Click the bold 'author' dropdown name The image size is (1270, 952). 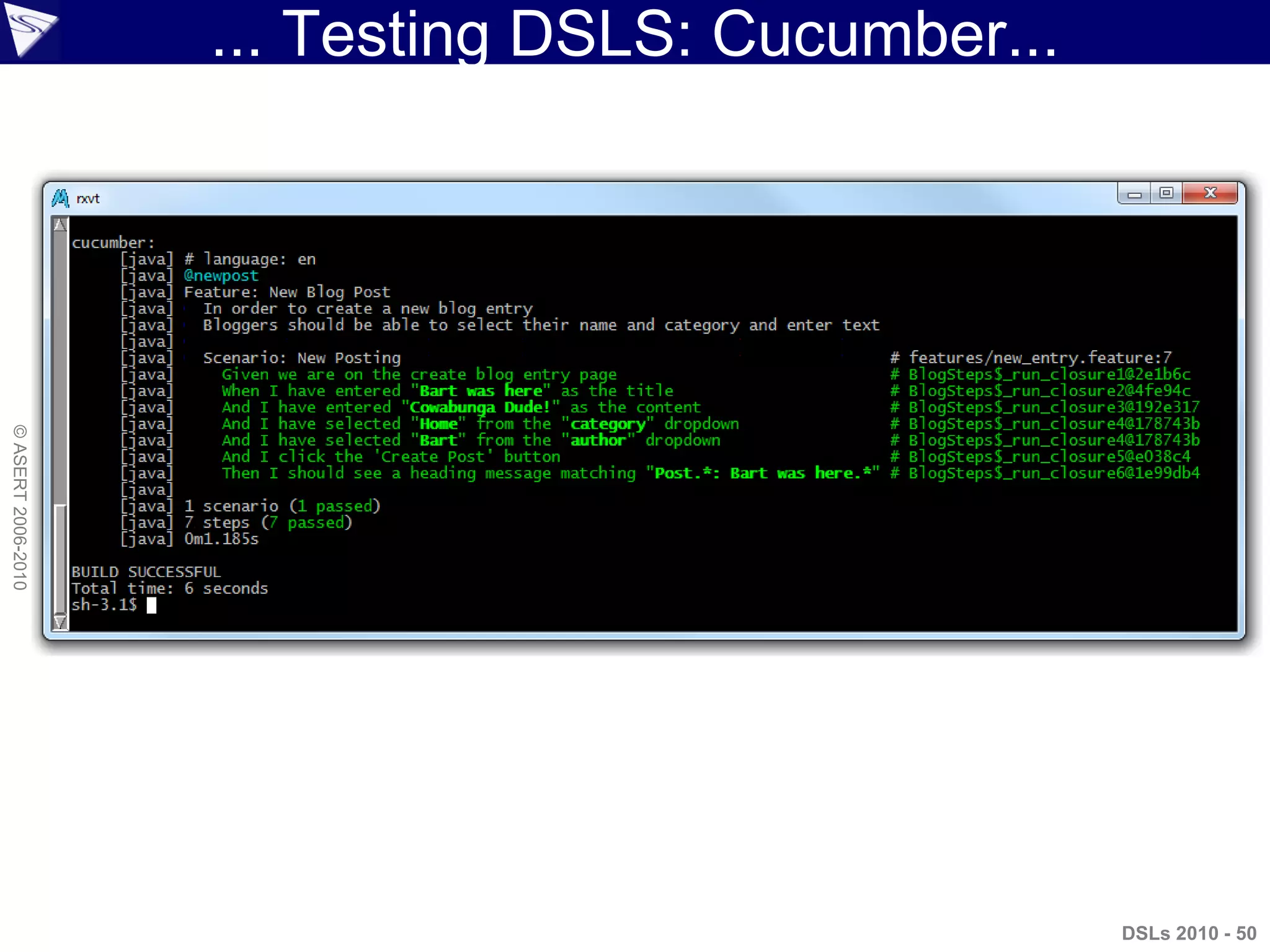(x=598, y=441)
